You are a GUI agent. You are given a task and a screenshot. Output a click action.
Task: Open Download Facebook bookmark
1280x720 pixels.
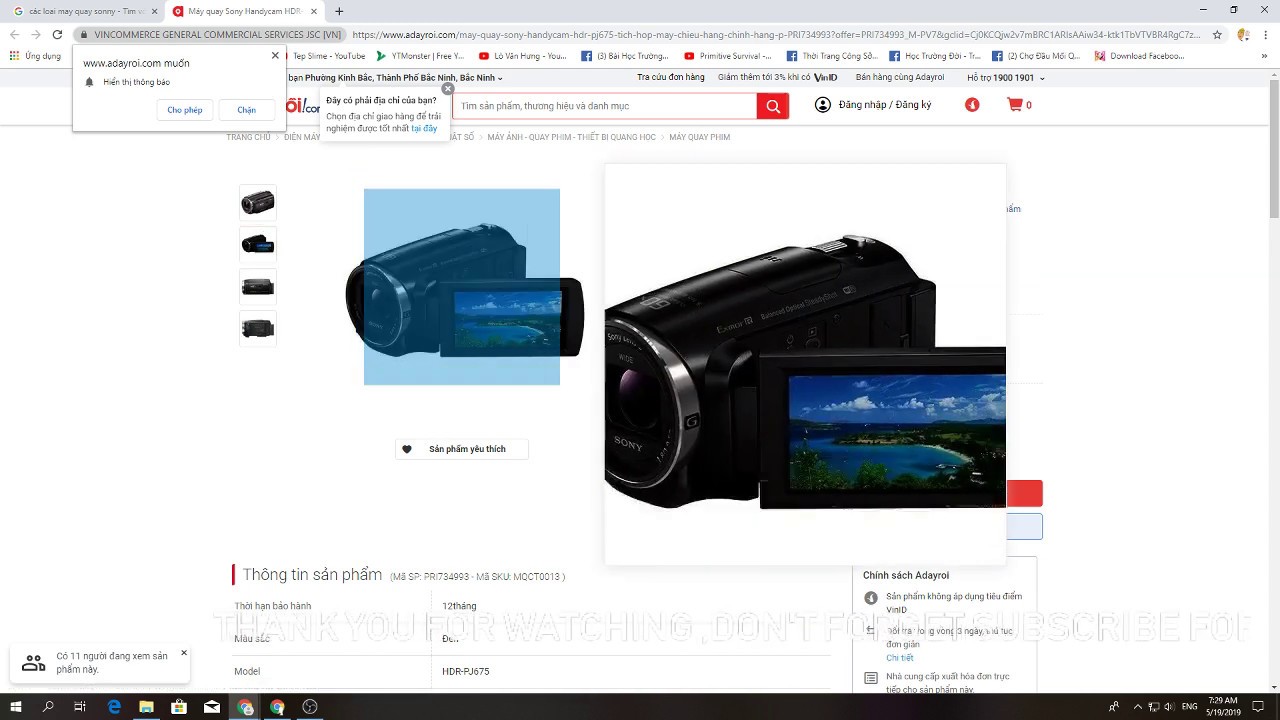1139,56
